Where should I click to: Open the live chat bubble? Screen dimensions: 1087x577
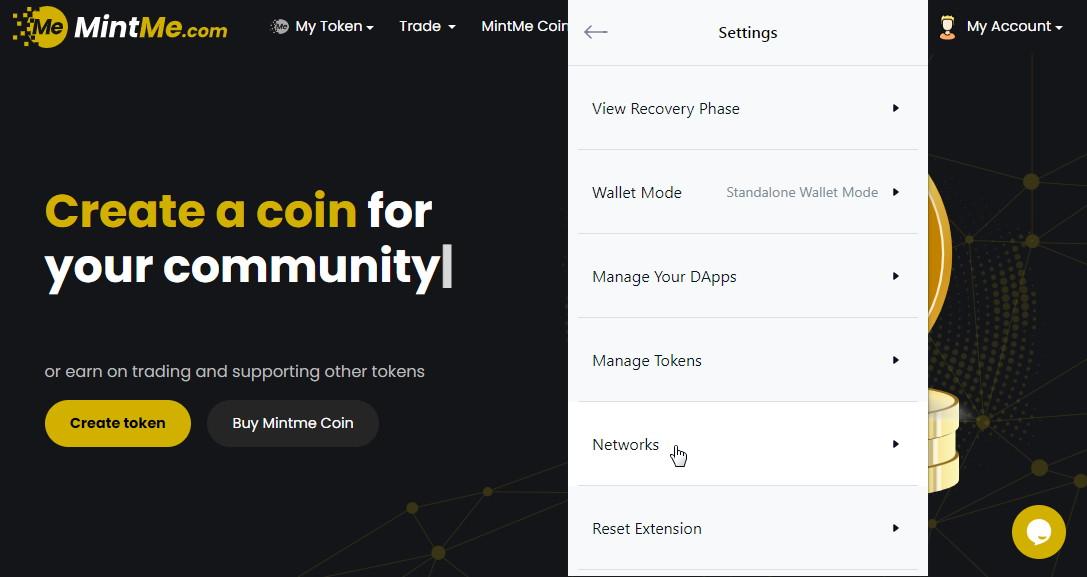pyautogui.click(x=1038, y=531)
